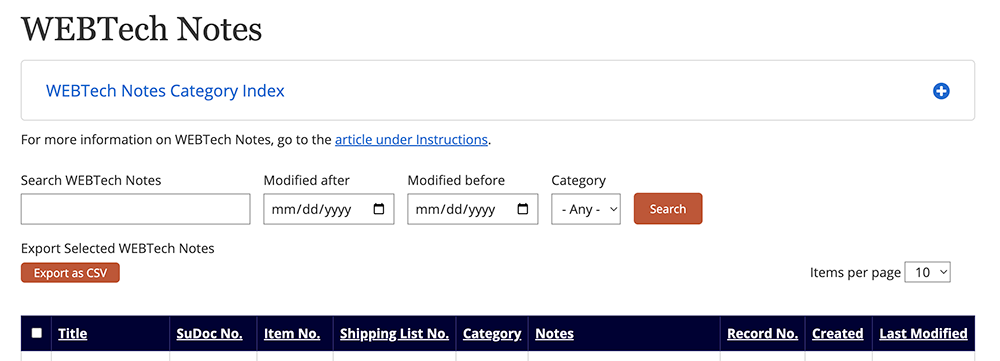
Task: Expand WEBTech Notes Category Index panel
Action: pyautogui.click(x=165, y=91)
